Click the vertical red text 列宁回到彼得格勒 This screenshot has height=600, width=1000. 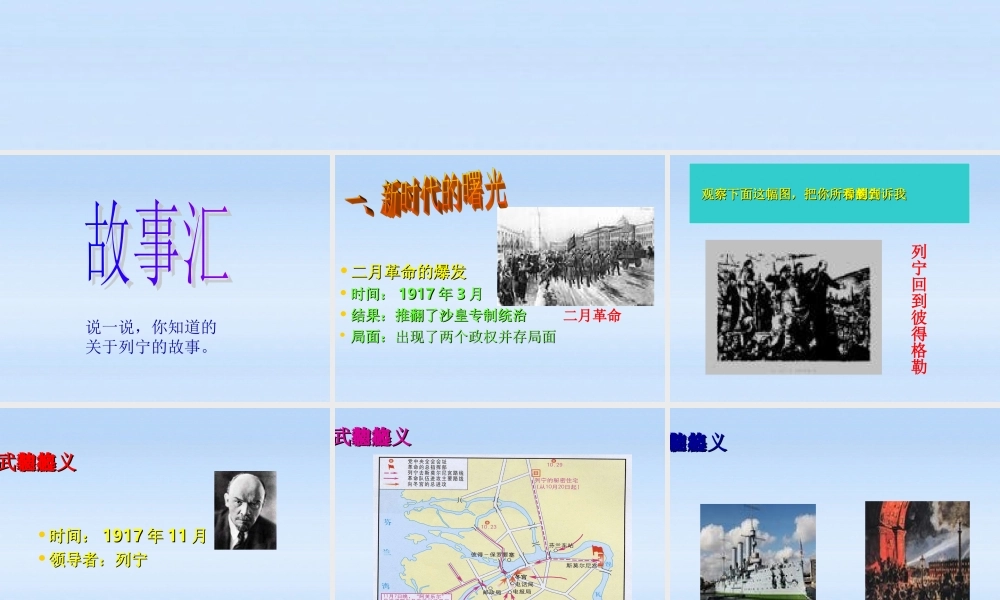coord(919,309)
